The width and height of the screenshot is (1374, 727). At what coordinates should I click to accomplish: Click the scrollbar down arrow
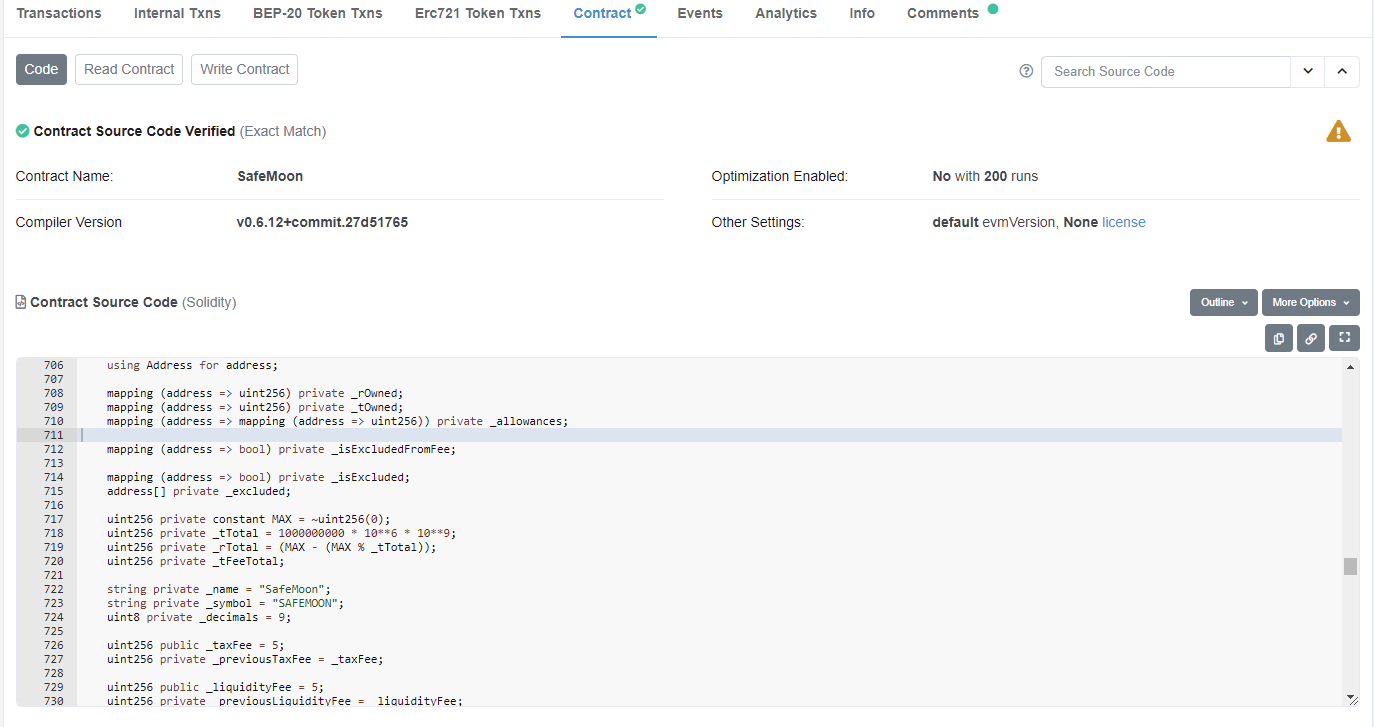point(1351,697)
